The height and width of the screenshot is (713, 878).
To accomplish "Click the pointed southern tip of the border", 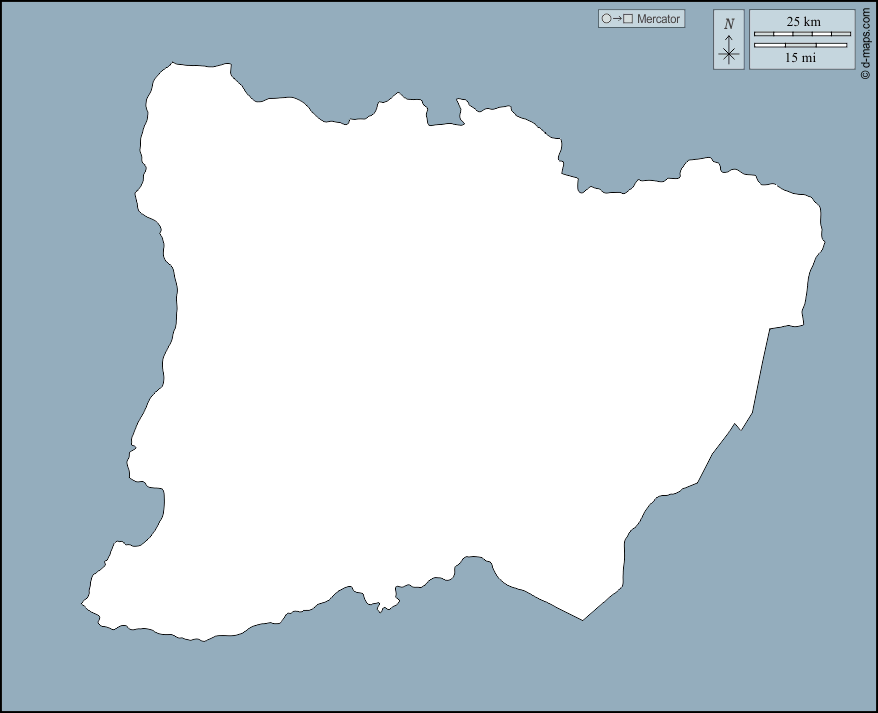I will point(583,615).
